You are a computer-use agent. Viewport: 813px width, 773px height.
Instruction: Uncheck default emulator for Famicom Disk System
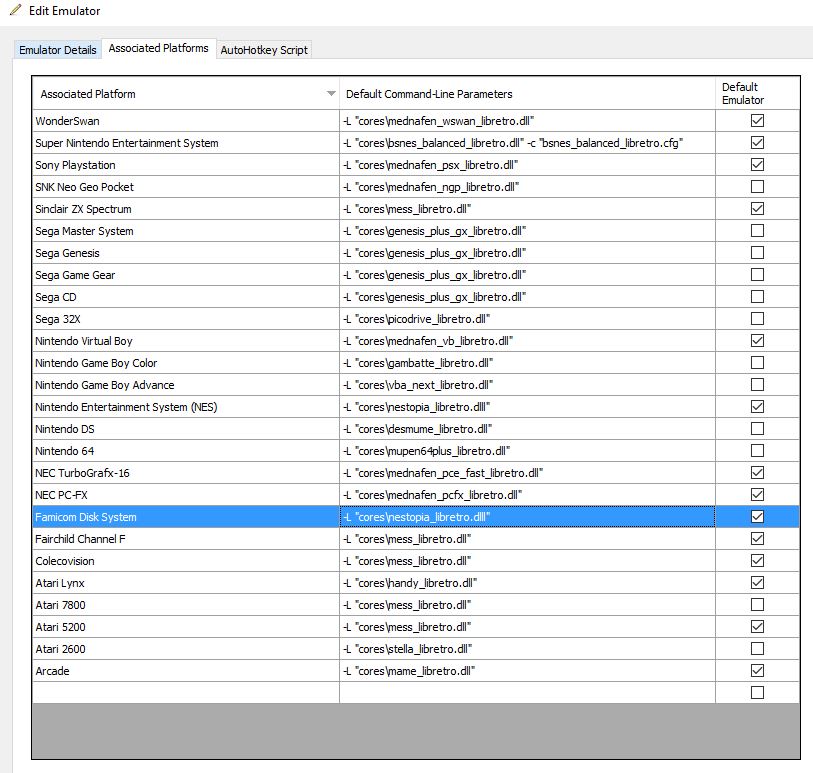click(x=758, y=517)
